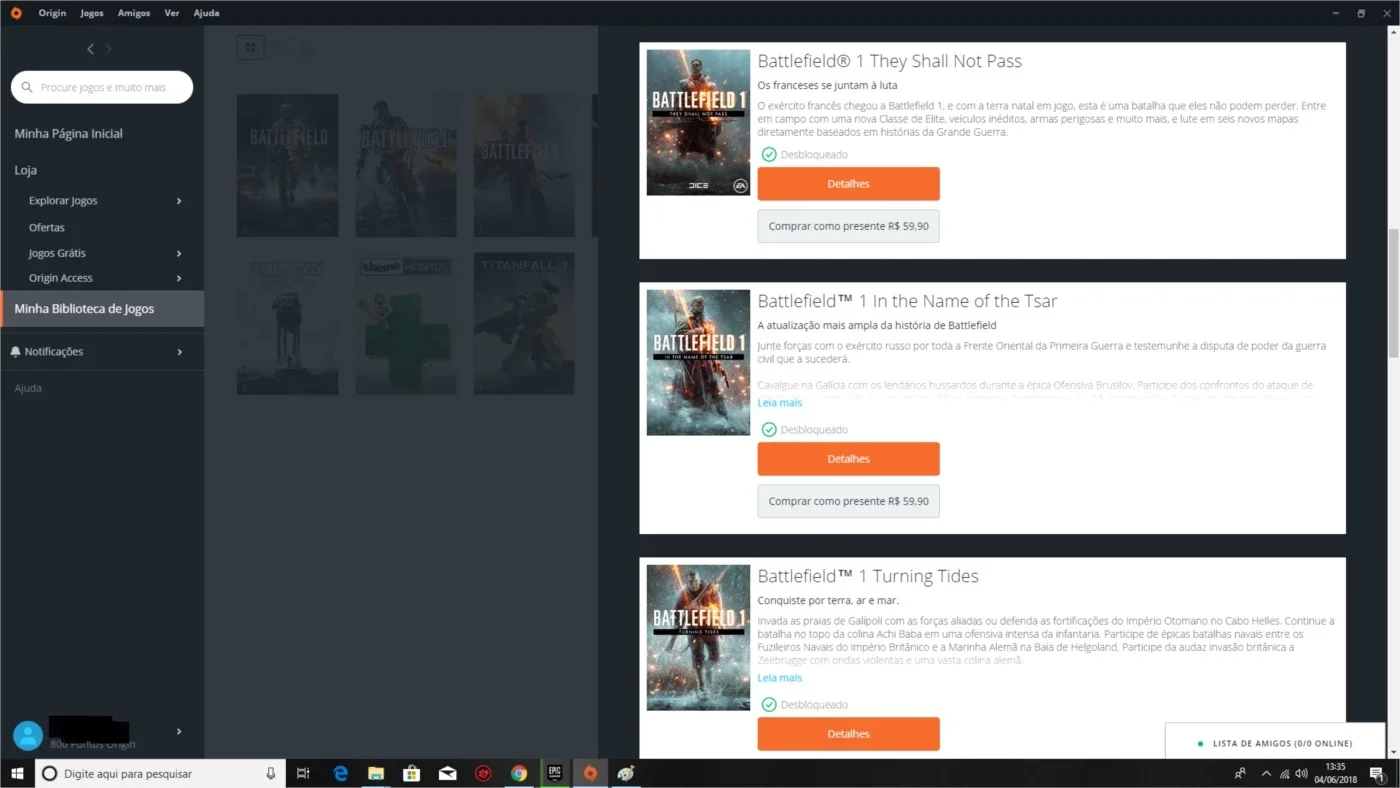The height and width of the screenshot is (788, 1400).
Task: Expand the Explorar Jogos submenu arrow
Action: (x=179, y=201)
